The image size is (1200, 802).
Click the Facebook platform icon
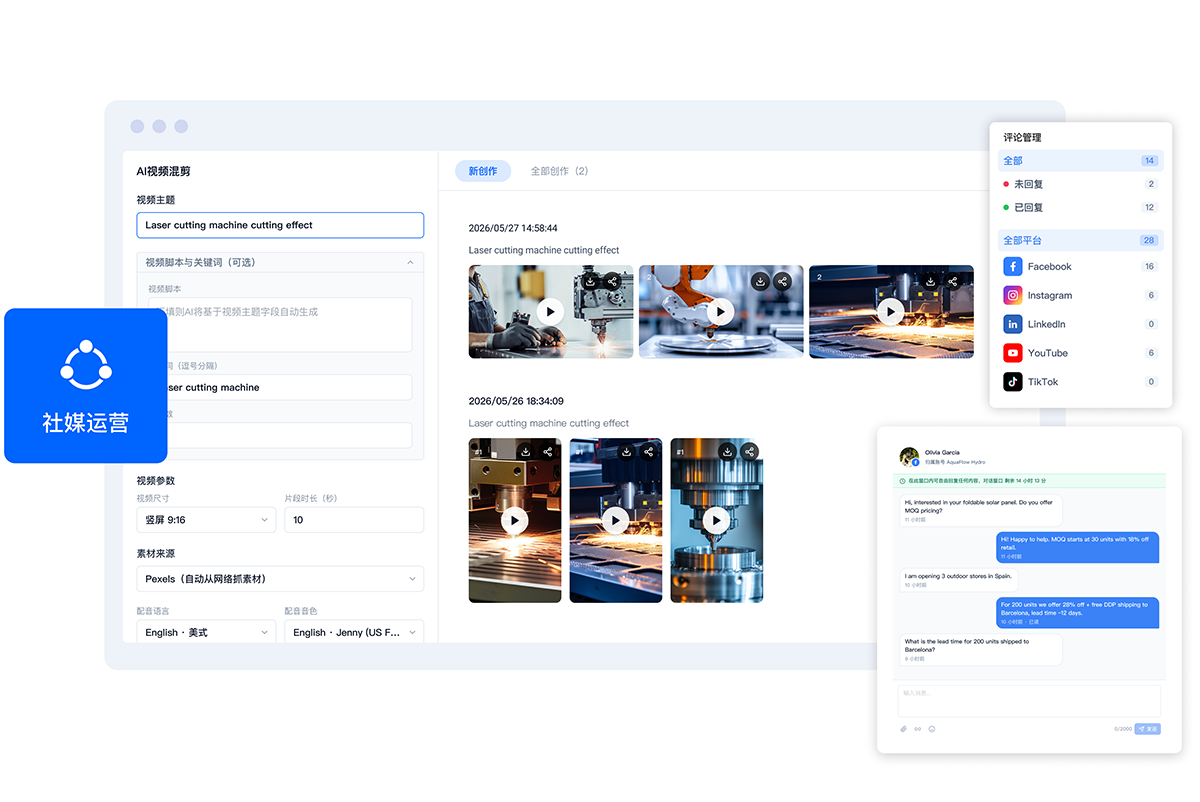click(1013, 267)
